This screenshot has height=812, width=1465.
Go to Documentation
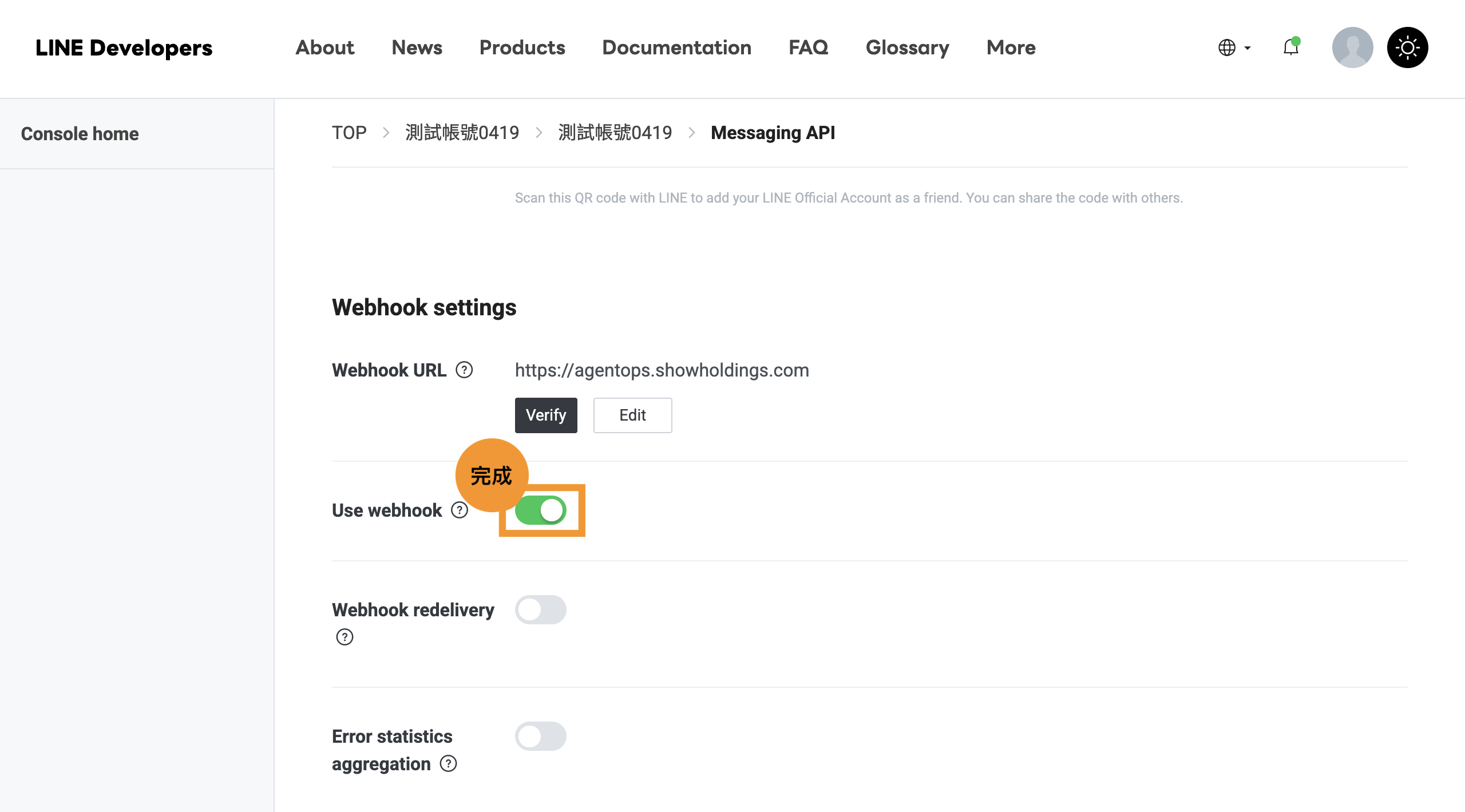click(677, 47)
